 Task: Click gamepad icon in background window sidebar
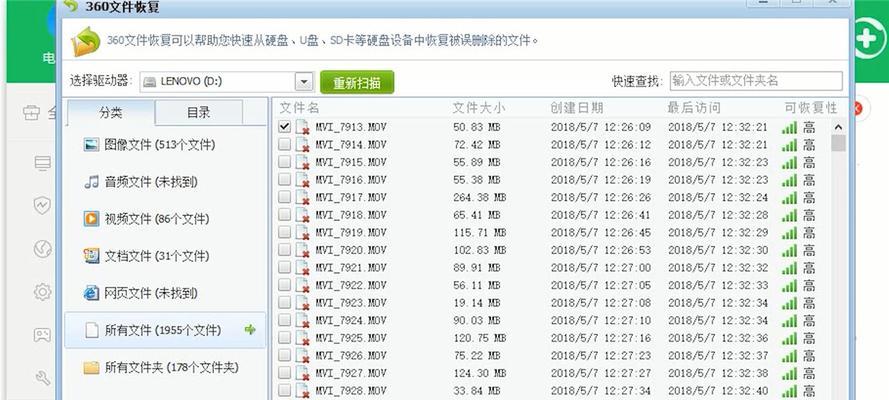click(43, 335)
